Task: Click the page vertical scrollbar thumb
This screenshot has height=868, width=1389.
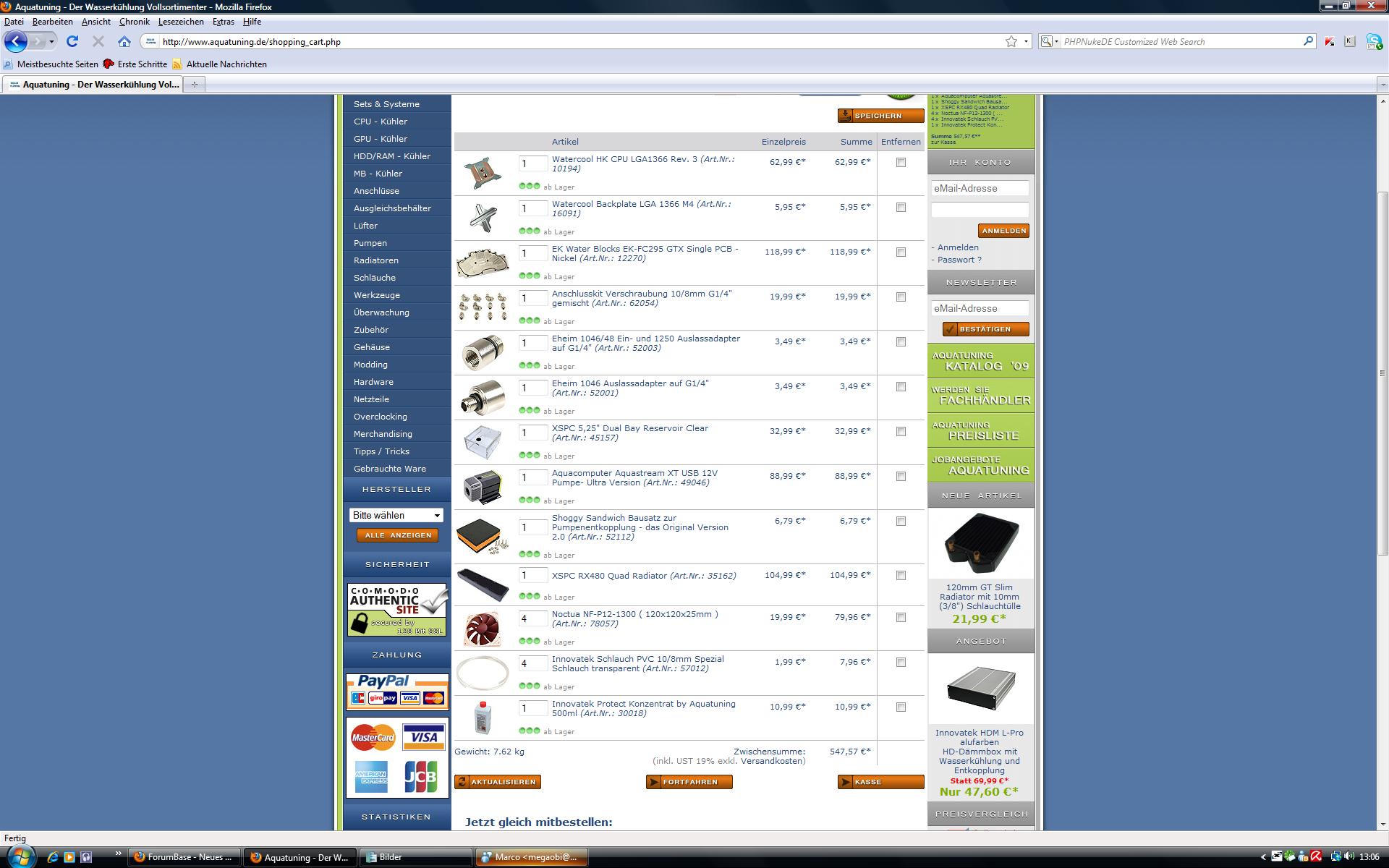Action: (x=1382, y=373)
